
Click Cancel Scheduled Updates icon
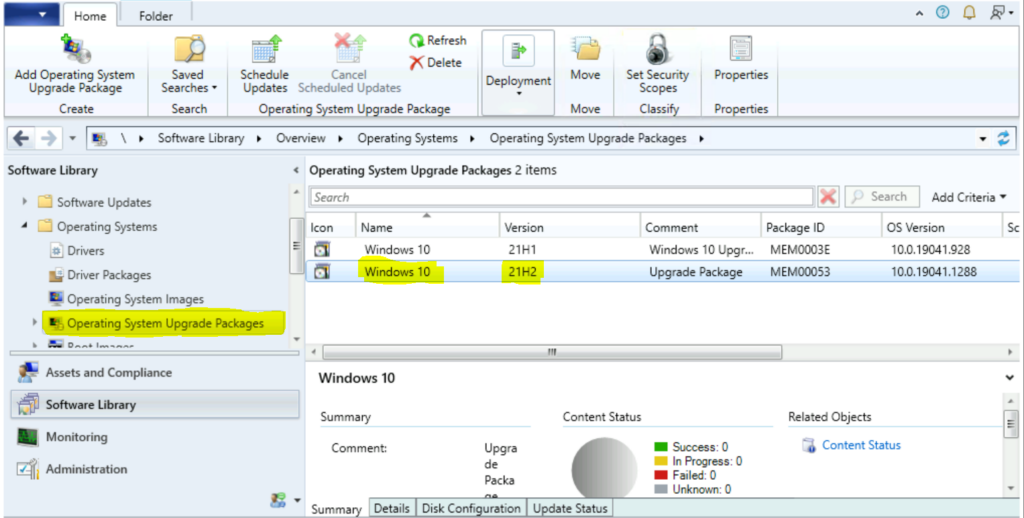[349, 49]
